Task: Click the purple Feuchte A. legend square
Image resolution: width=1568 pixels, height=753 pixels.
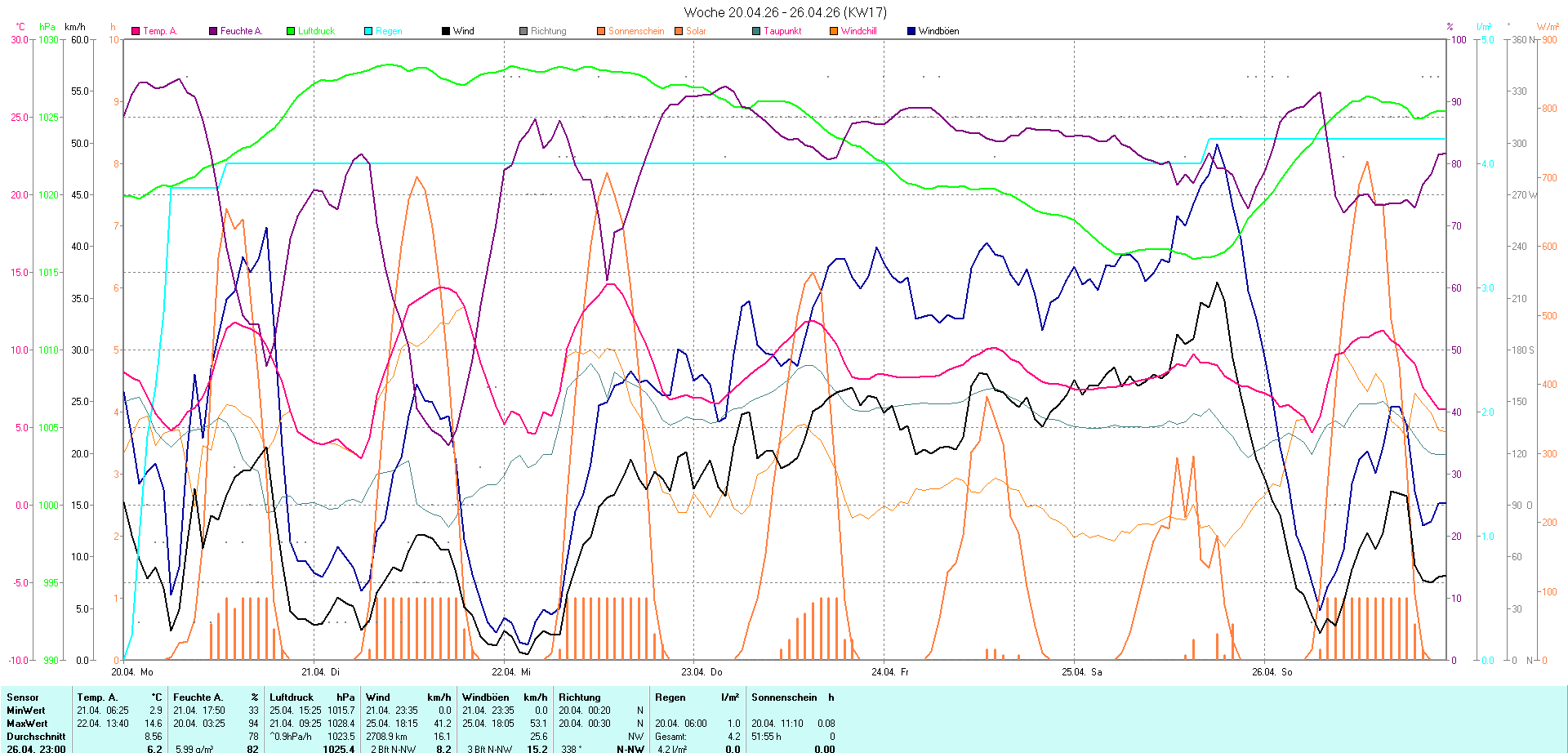Action: (x=213, y=31)
